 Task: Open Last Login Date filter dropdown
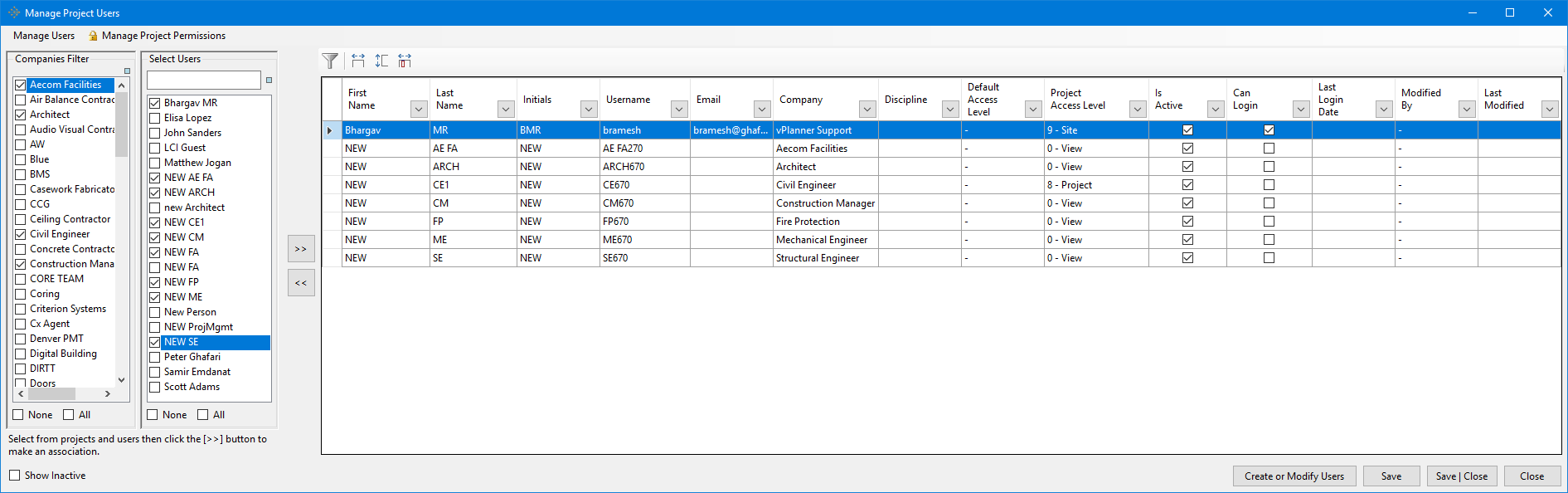[x=1384, y=109]
